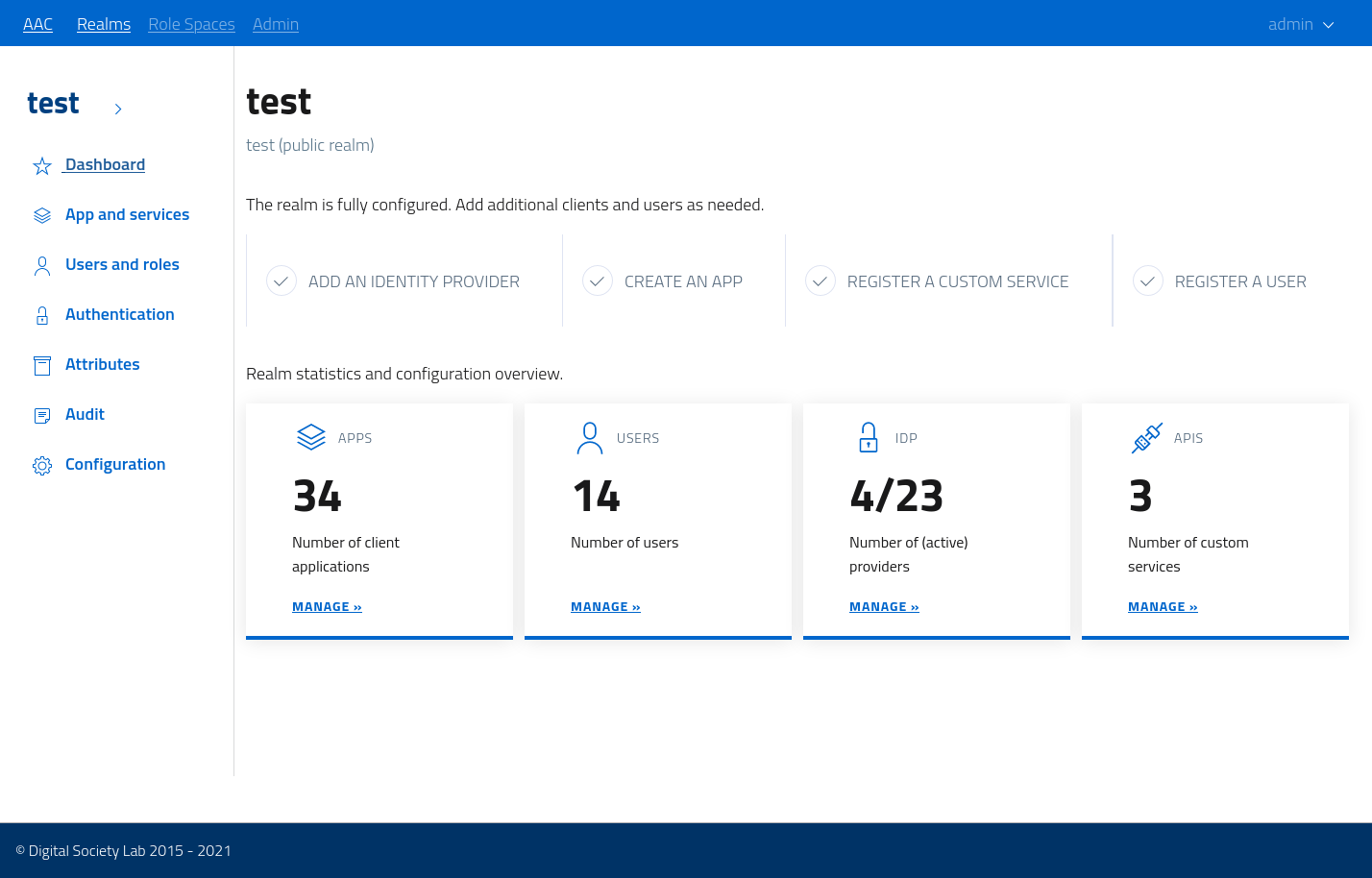Click the Audit note icon

42,416
